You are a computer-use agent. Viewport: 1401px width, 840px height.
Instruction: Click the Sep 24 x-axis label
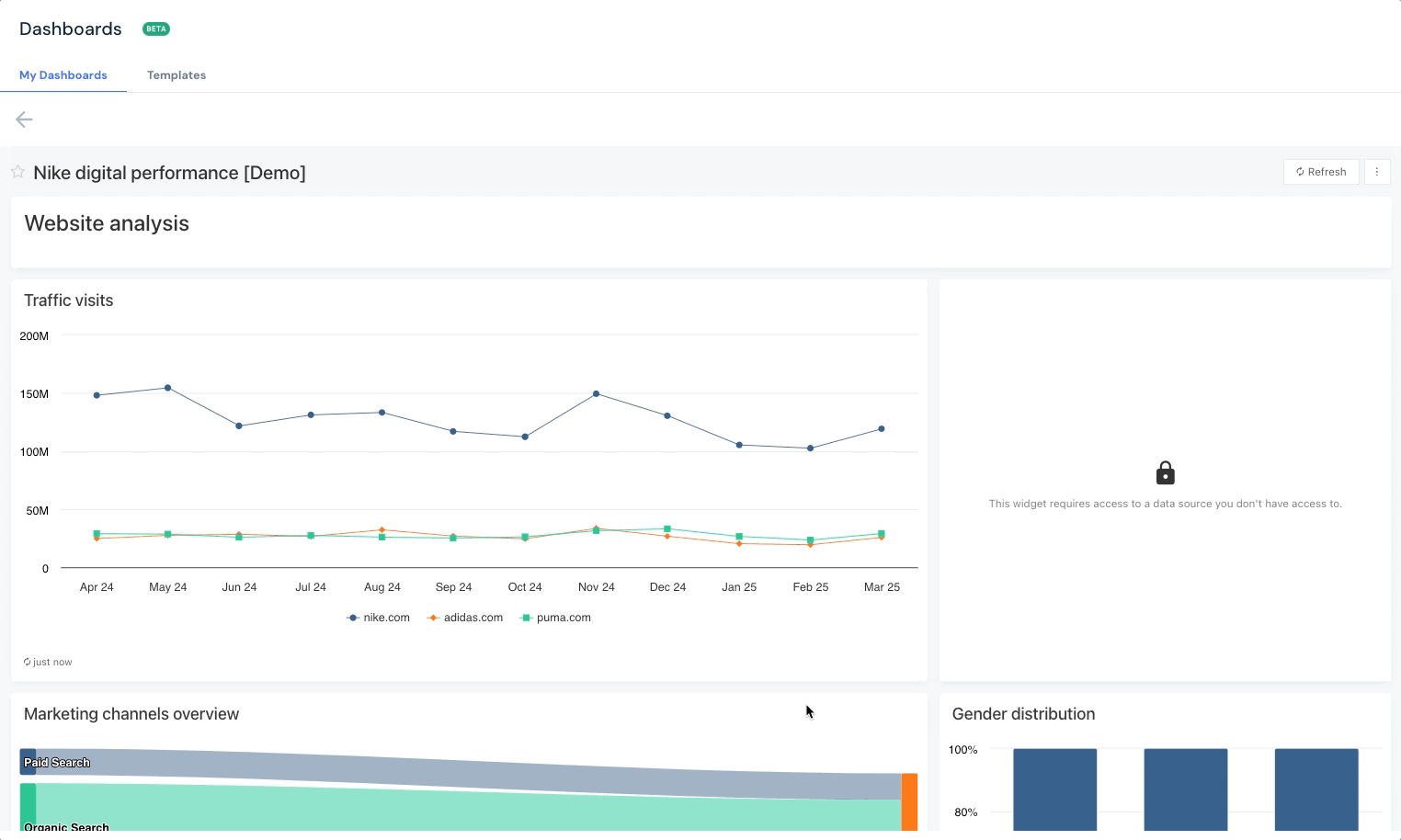[x=453, y=587]
